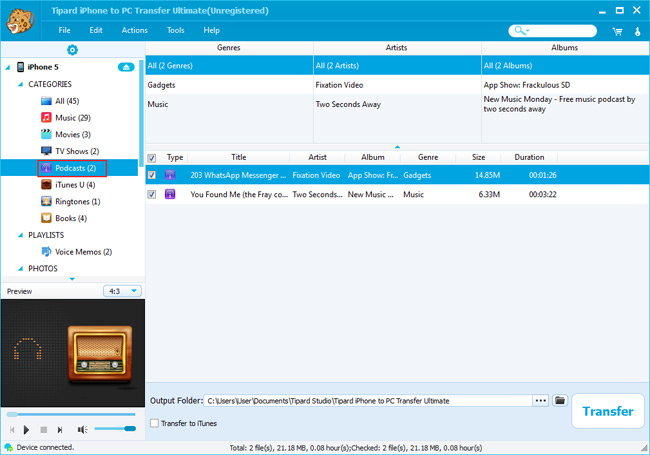Collapse the PHOTOS section
Image resolution: width=650 pixels, height=455 pixels.
coord(20,269)
